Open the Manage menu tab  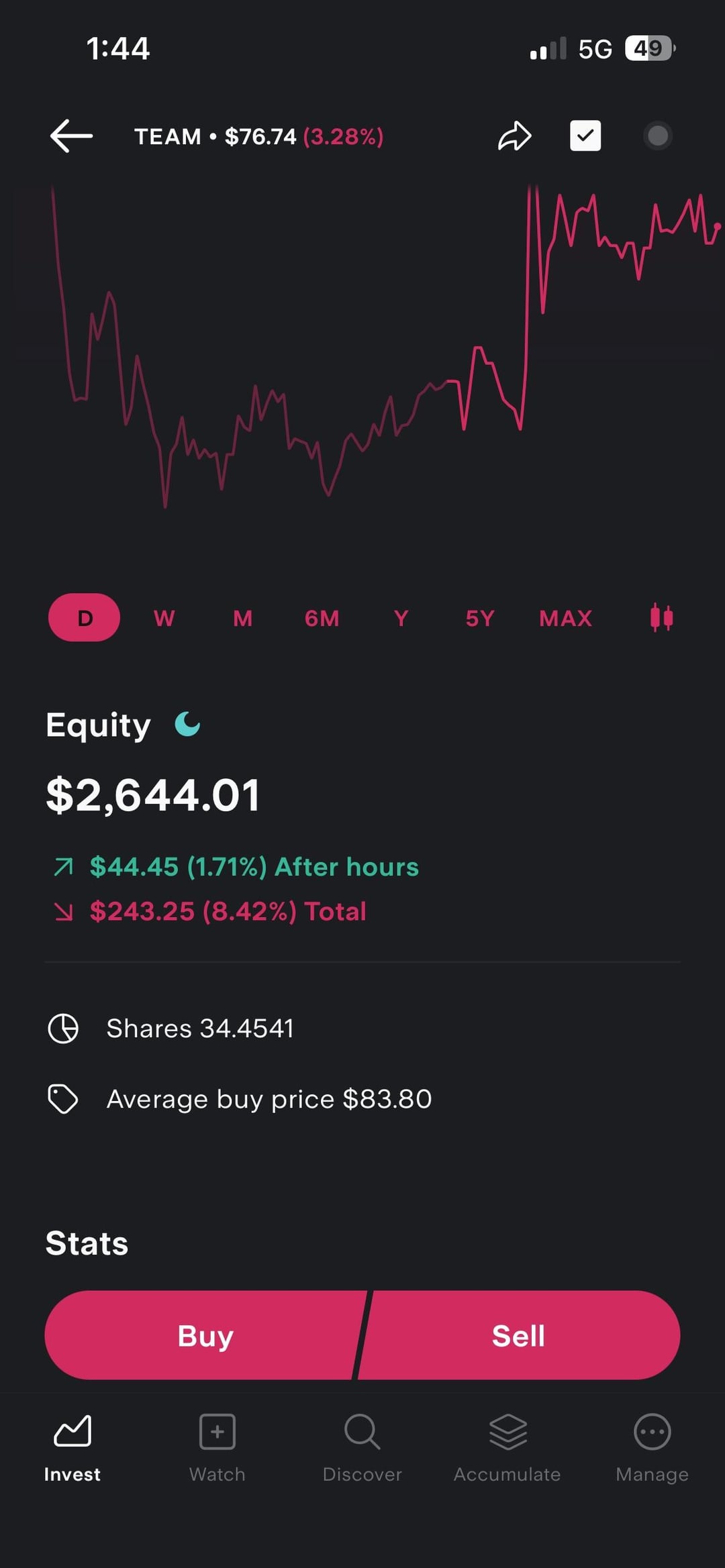click(652, 1447)
